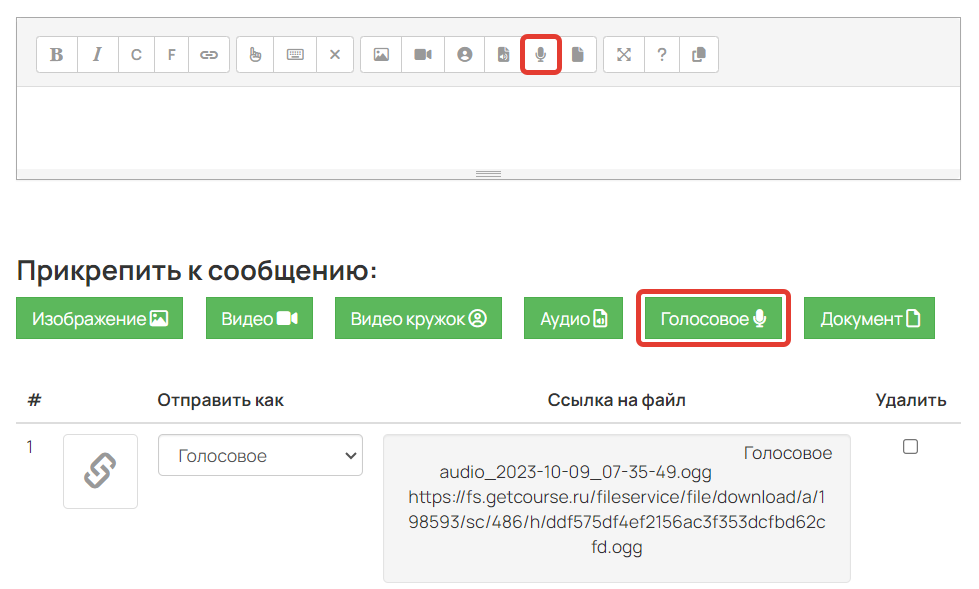Click the Отправить как column header
Viewport: 979px width, 589px height.
[220, 400]
